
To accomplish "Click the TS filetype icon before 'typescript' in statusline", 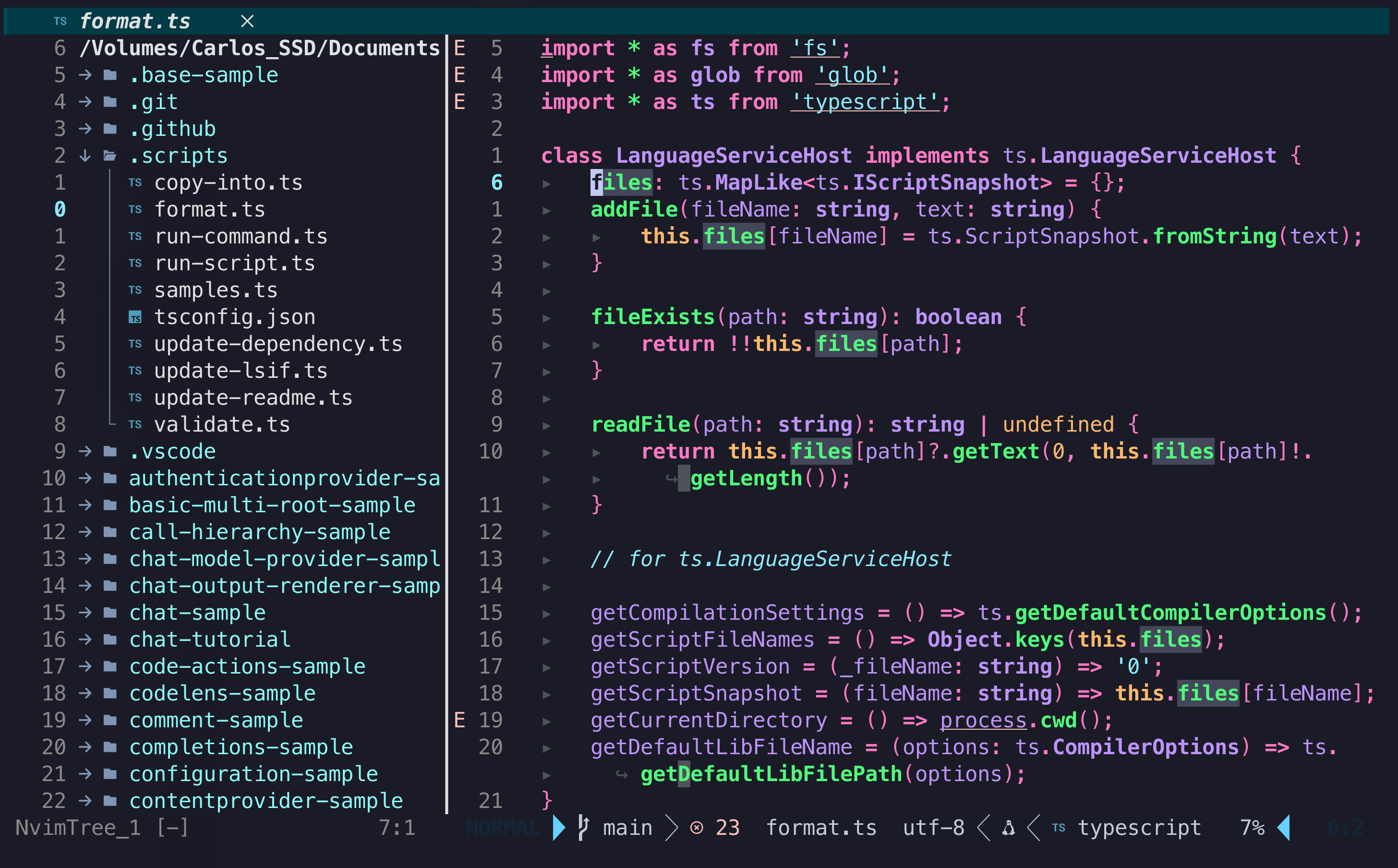I will point(1059,827).
